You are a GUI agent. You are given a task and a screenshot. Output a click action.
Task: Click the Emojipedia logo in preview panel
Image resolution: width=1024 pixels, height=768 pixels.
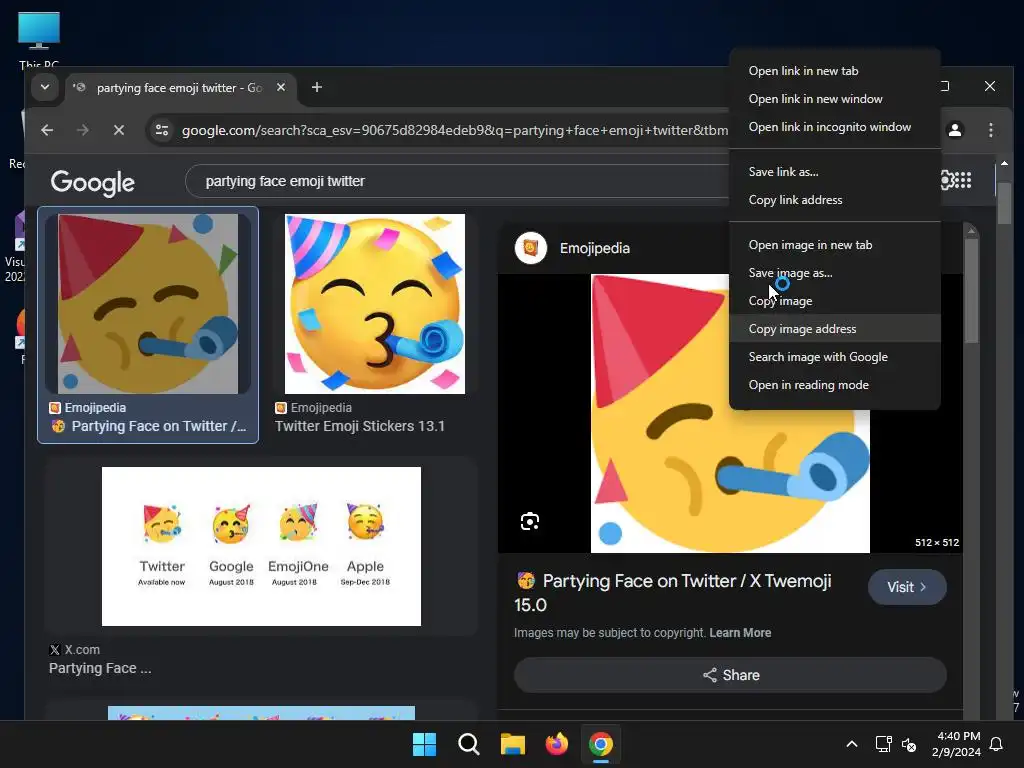pos(531,248)
